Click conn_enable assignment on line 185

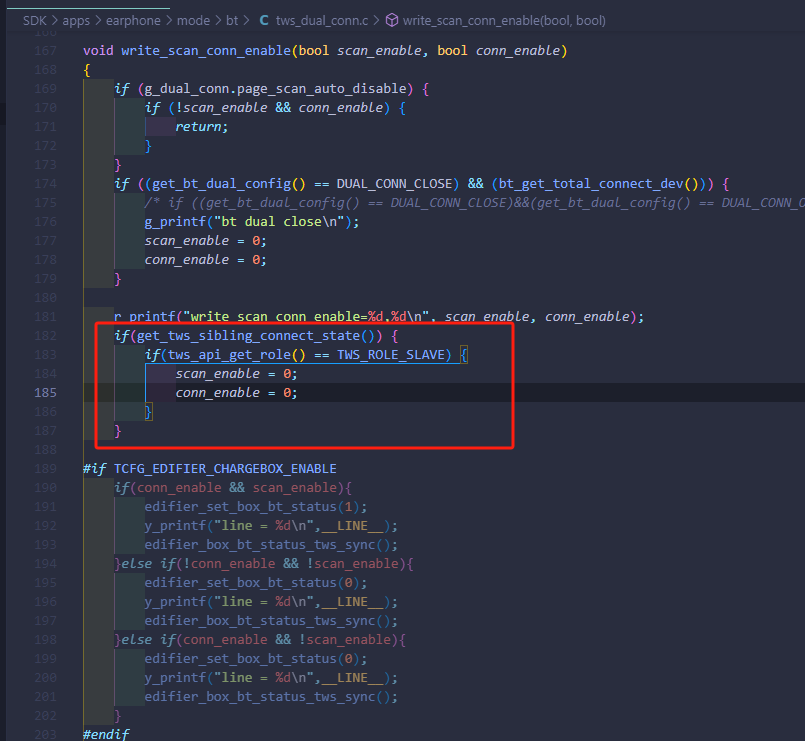point(236,393)
